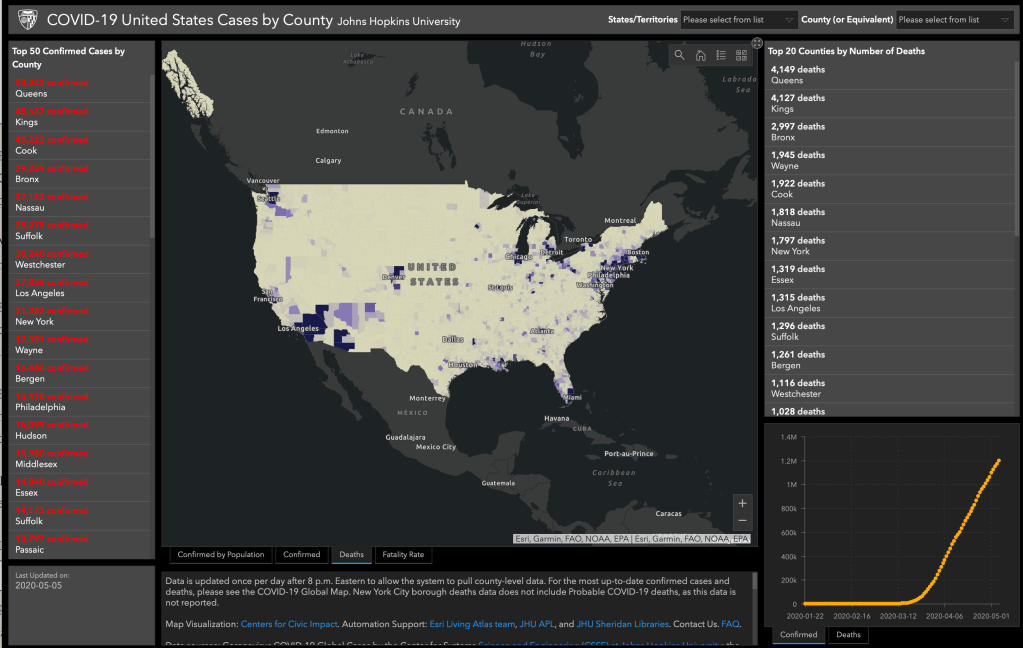Open the County (or Equivalent) dropdown
This screenshot has width=1023, height=648.
[x=954, y=19]
